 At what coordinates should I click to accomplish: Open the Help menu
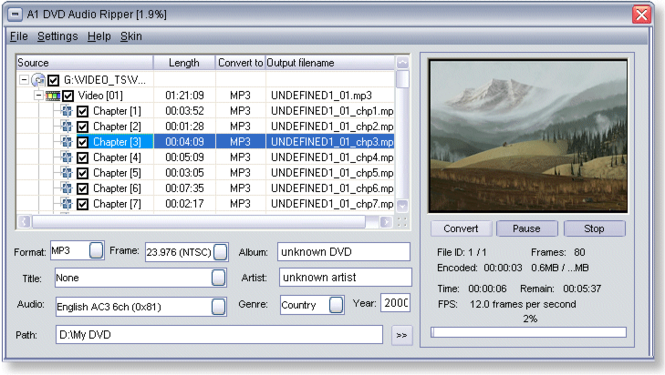pos(99,36)
